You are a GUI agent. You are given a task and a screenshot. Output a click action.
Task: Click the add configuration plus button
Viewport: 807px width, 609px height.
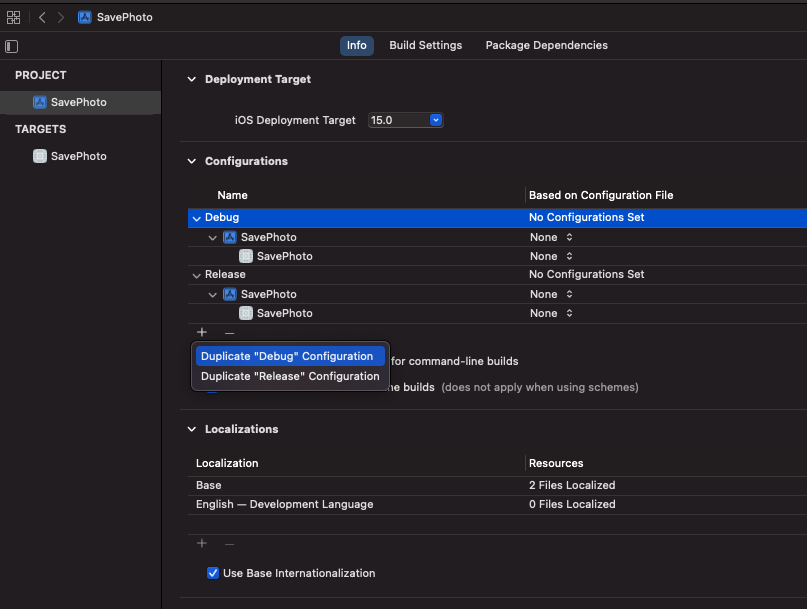point(202,333)
